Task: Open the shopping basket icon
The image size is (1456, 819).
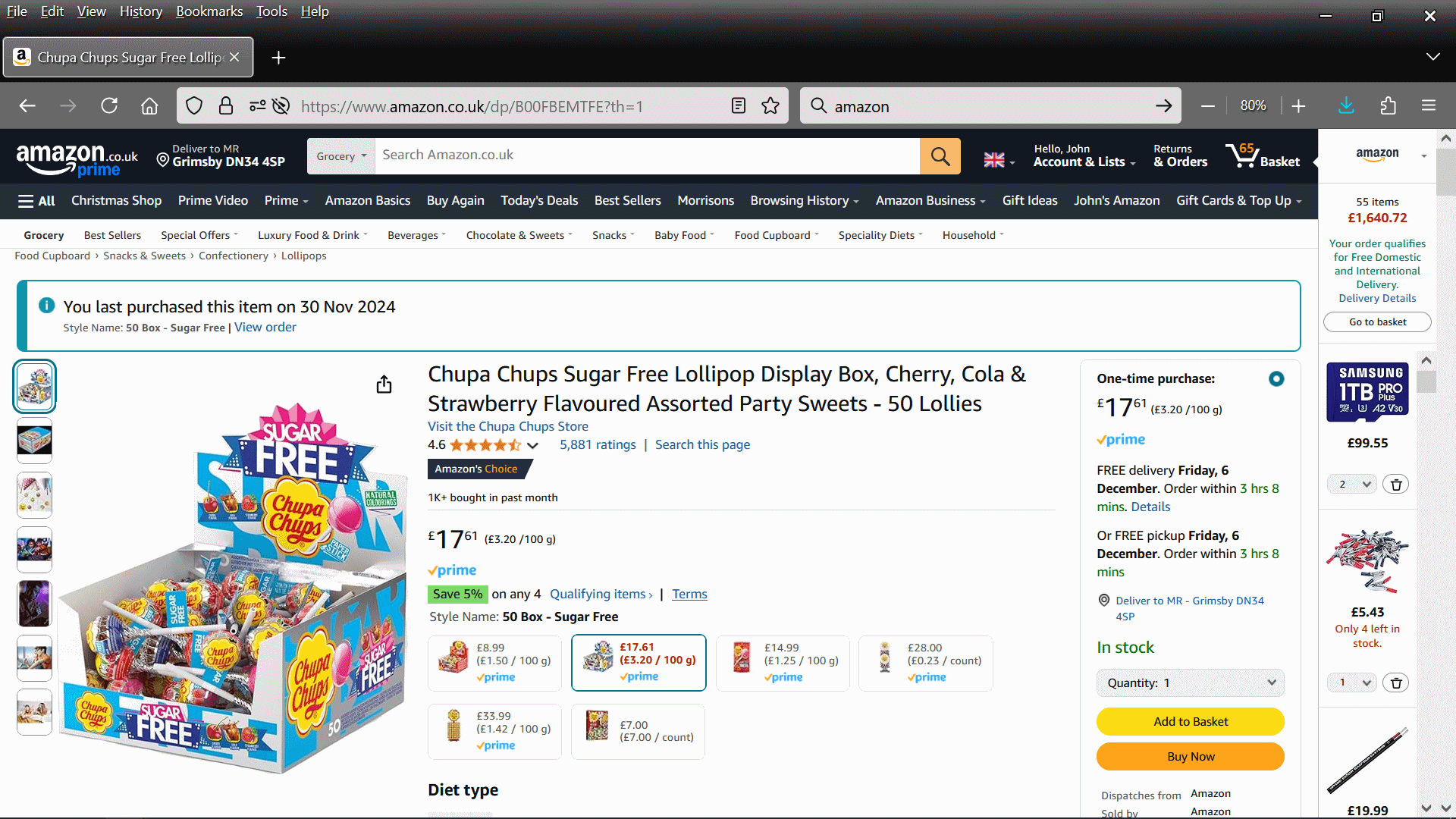Action: (x=1262, y=156)
